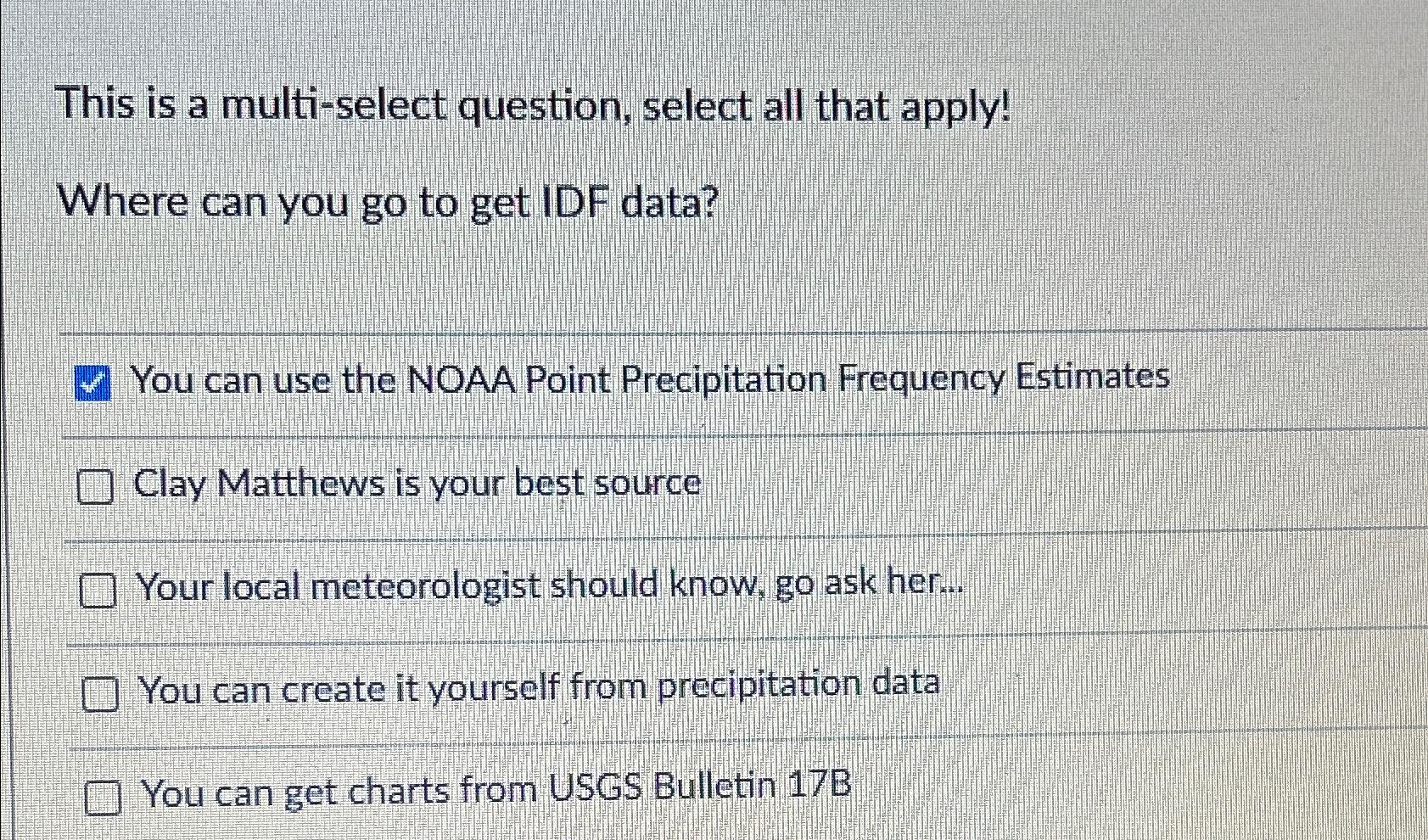This screenshot has height=840, width=1428.
Task: Check 'You can create it yourself from precipitation data'
Action: 100,695
